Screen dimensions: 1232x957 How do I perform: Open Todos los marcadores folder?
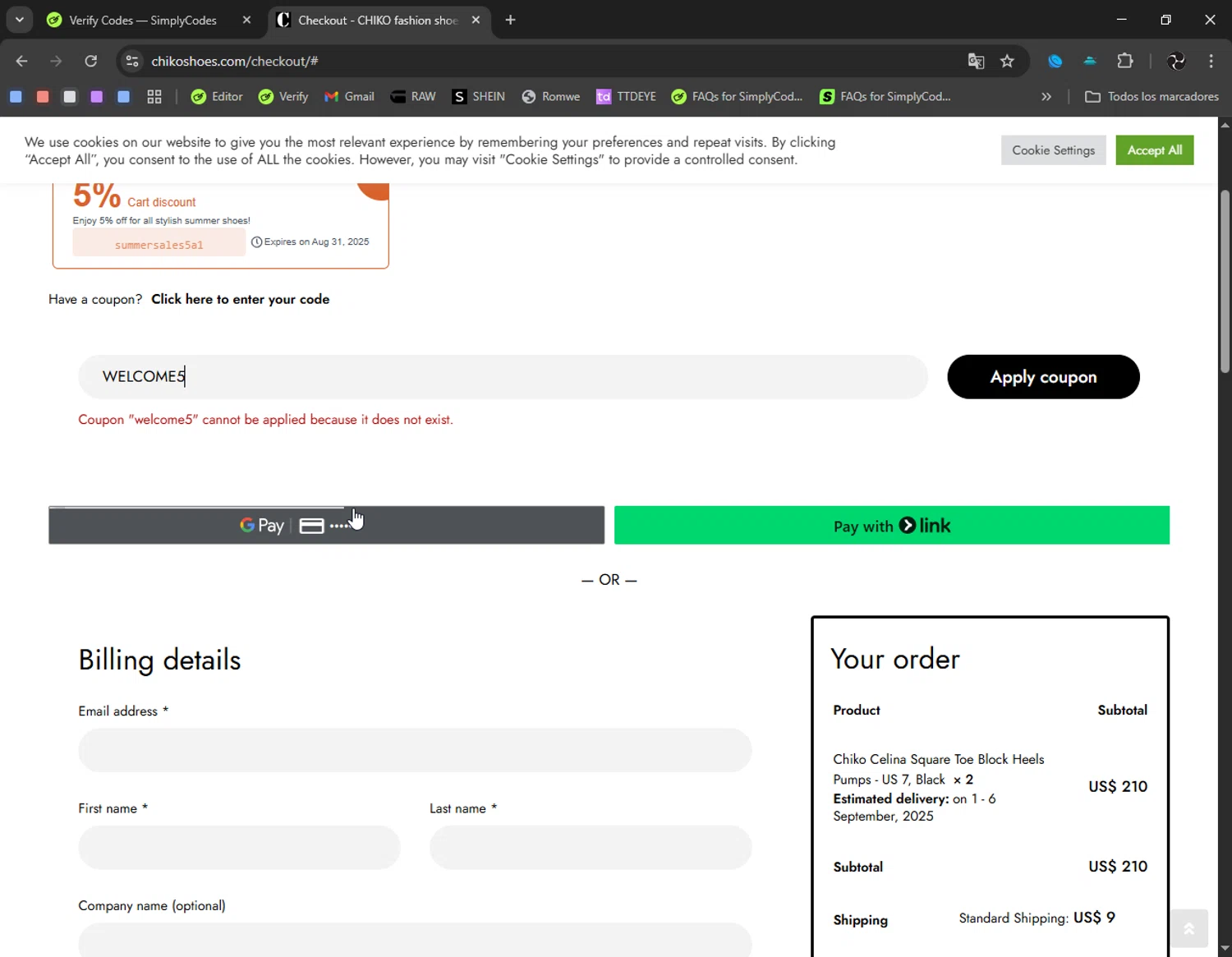click(x=1152, y=97)
